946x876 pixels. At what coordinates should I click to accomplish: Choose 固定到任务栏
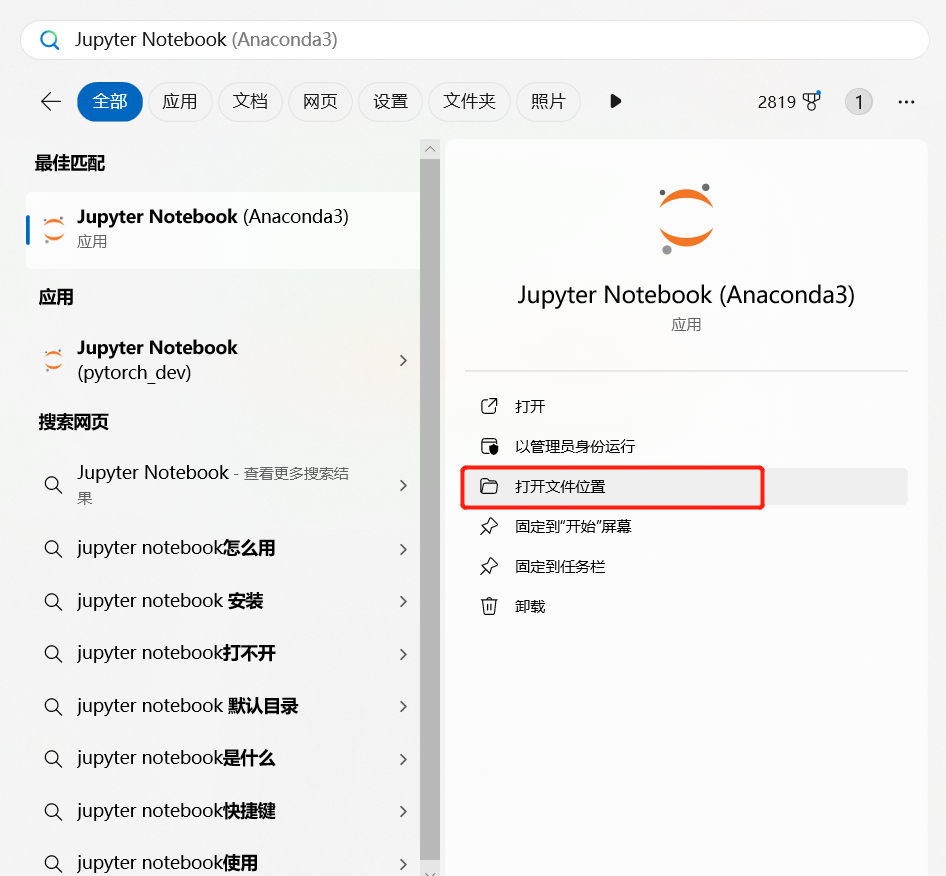click(x=686, y=567)
